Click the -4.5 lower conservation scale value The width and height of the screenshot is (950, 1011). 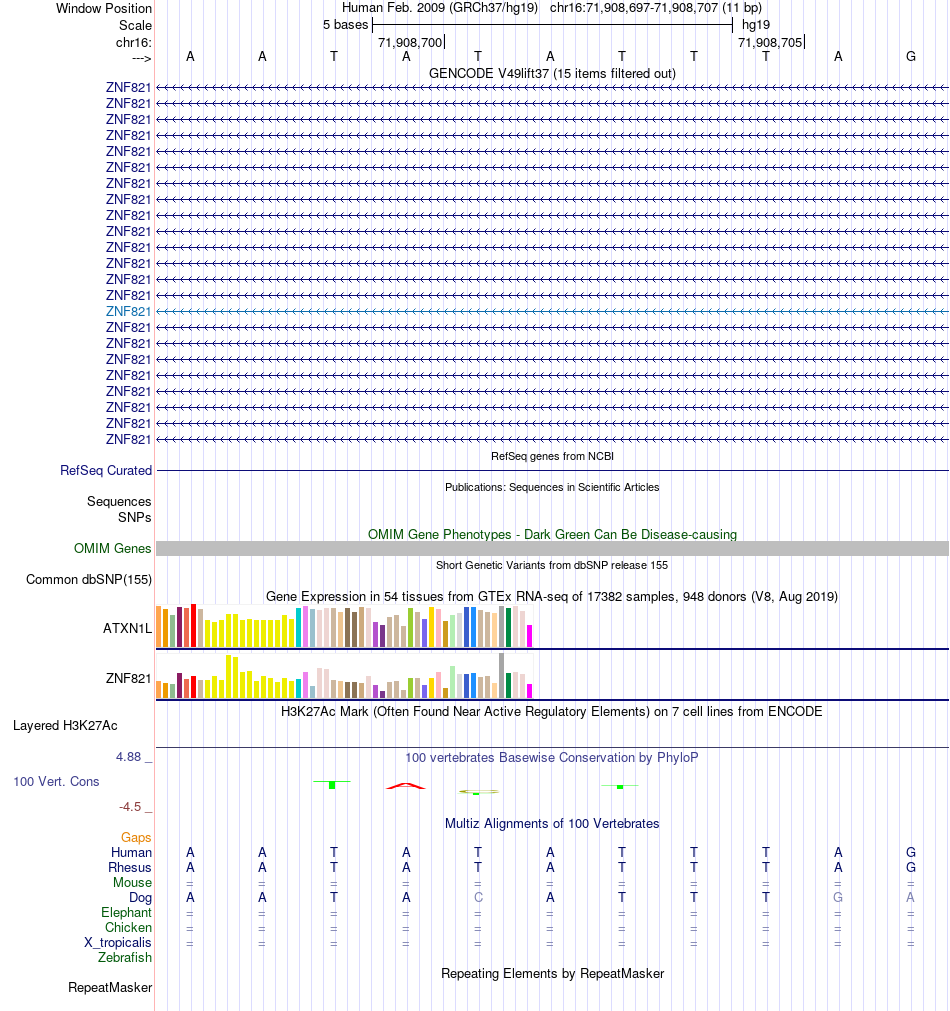130,807
